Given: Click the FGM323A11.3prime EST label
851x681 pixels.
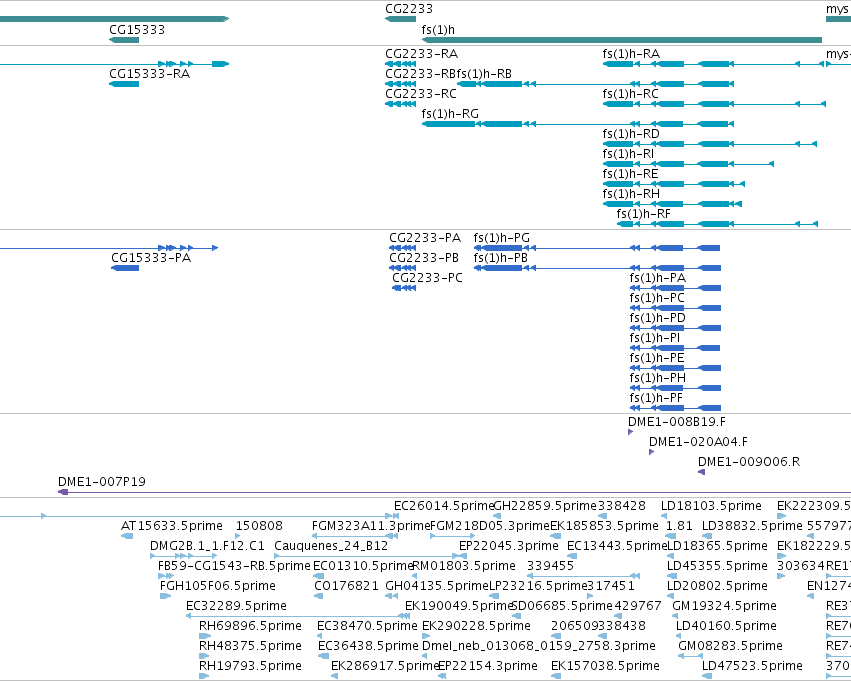Looking at the screenshot, I should click(x=371, y=526).
